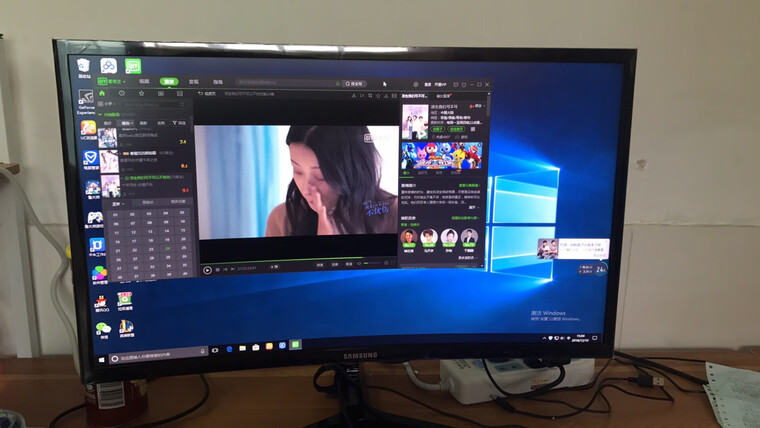Open the League of Legends desktop icon
This screenshot has height=428, width=760.
127,328
